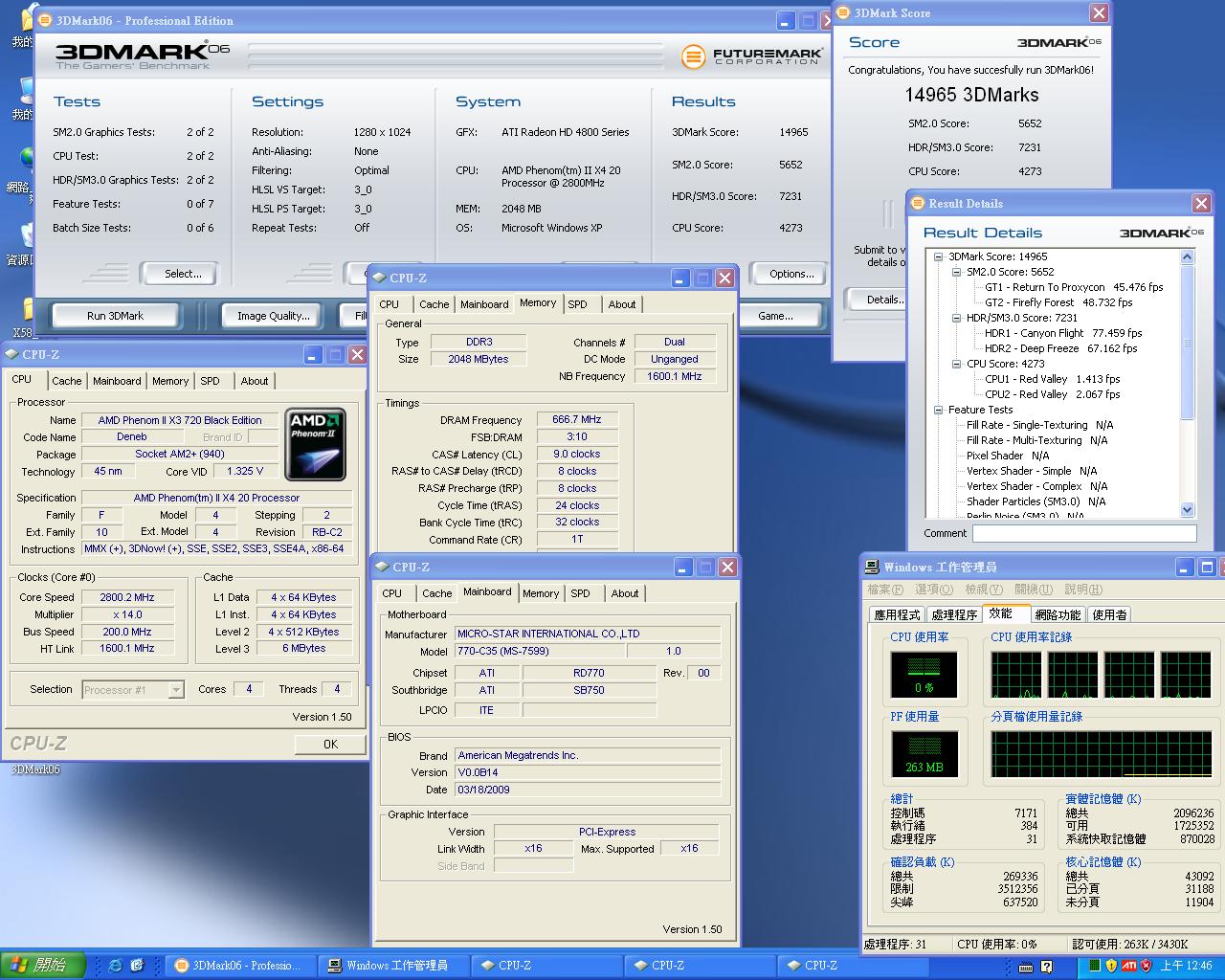Screen dimensions: 1225x980
Task: Launch Internet Explorer from quick launch
Action: (116, 966)
